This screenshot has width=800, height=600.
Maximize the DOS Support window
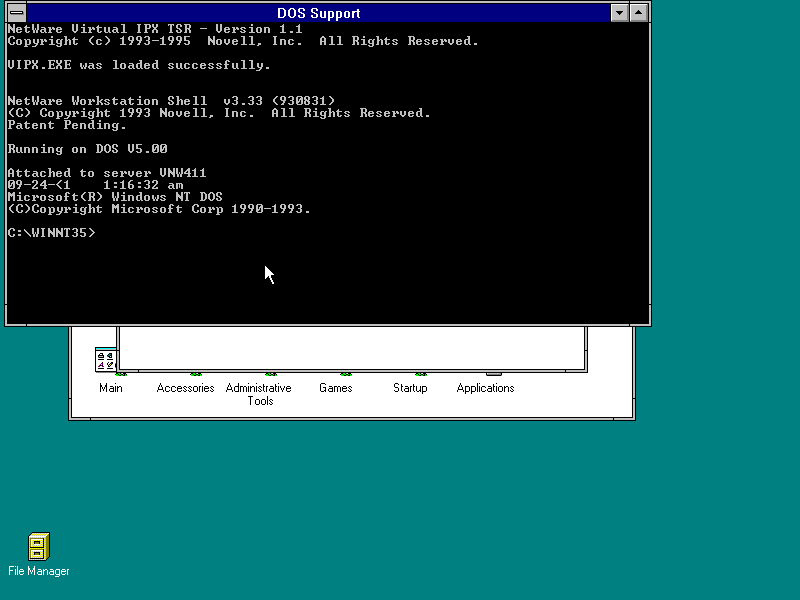point(639,13)
